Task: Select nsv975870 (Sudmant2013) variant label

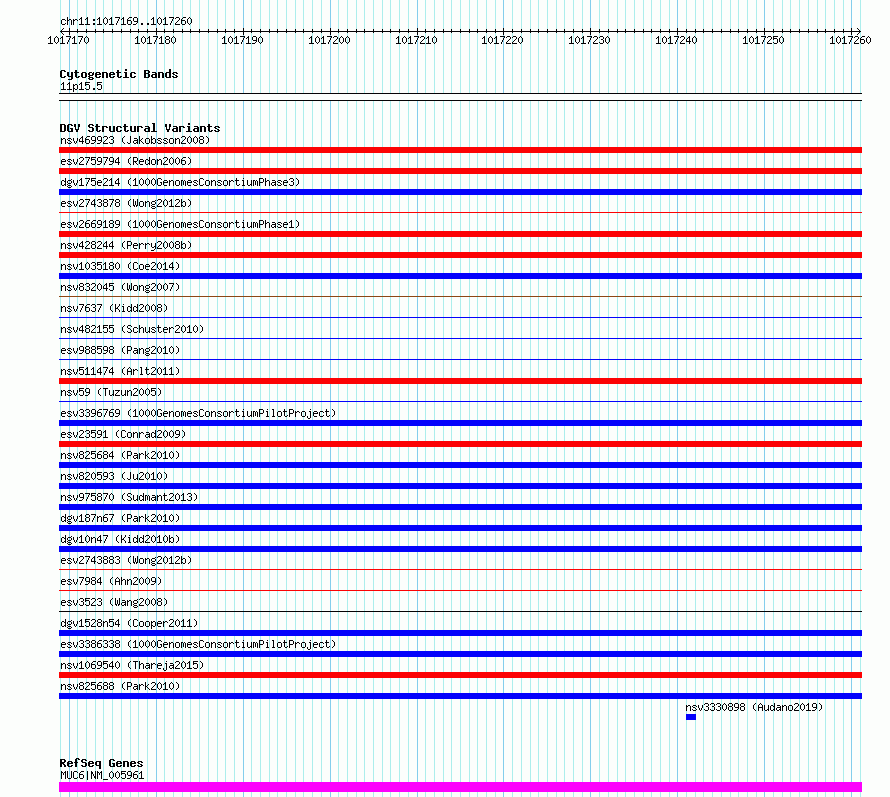Action: (129, 497)
